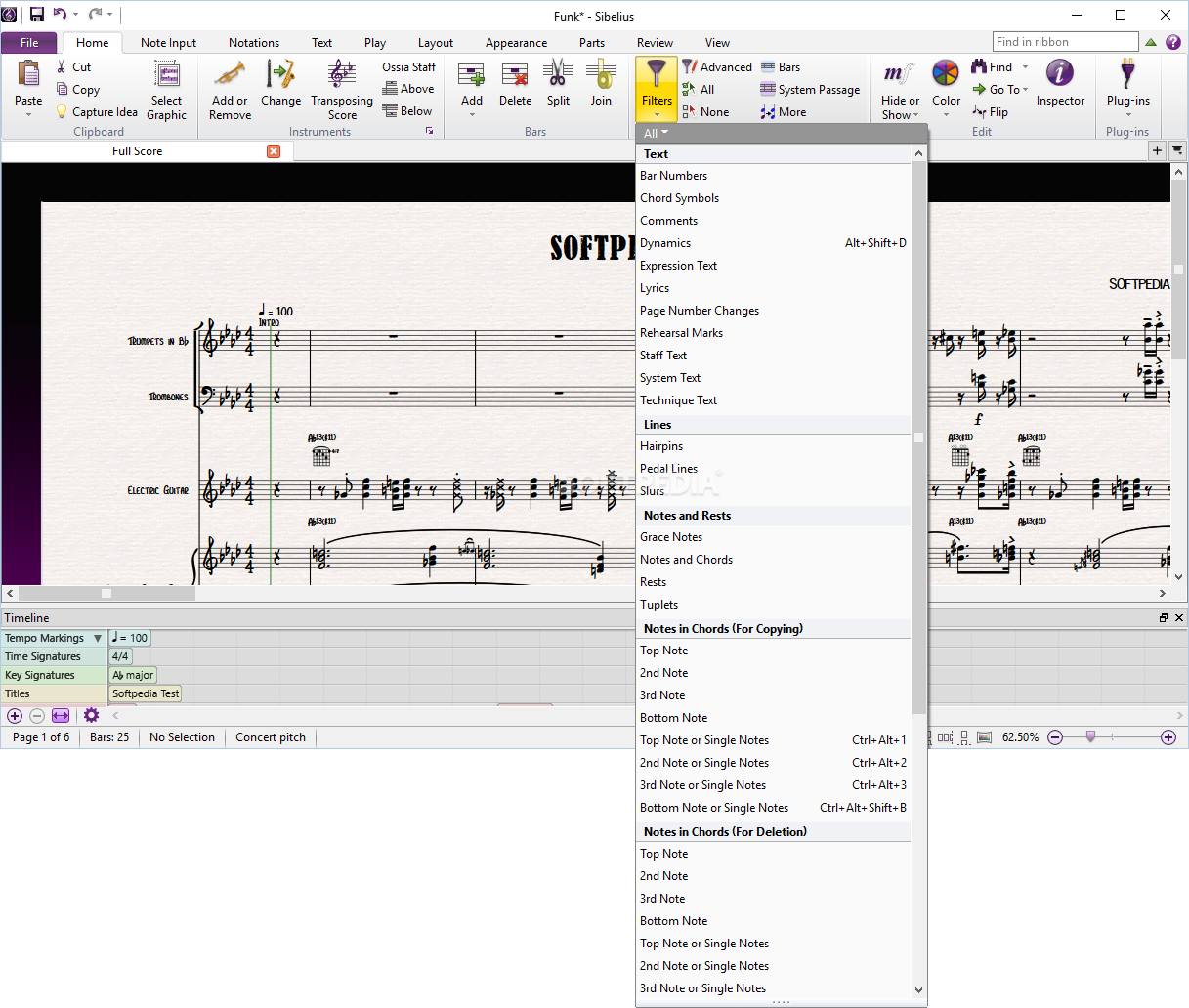This screenshot has height=1008, width=1189.
Task: Select Hairpins filter
Action: [x=773, y=446]
